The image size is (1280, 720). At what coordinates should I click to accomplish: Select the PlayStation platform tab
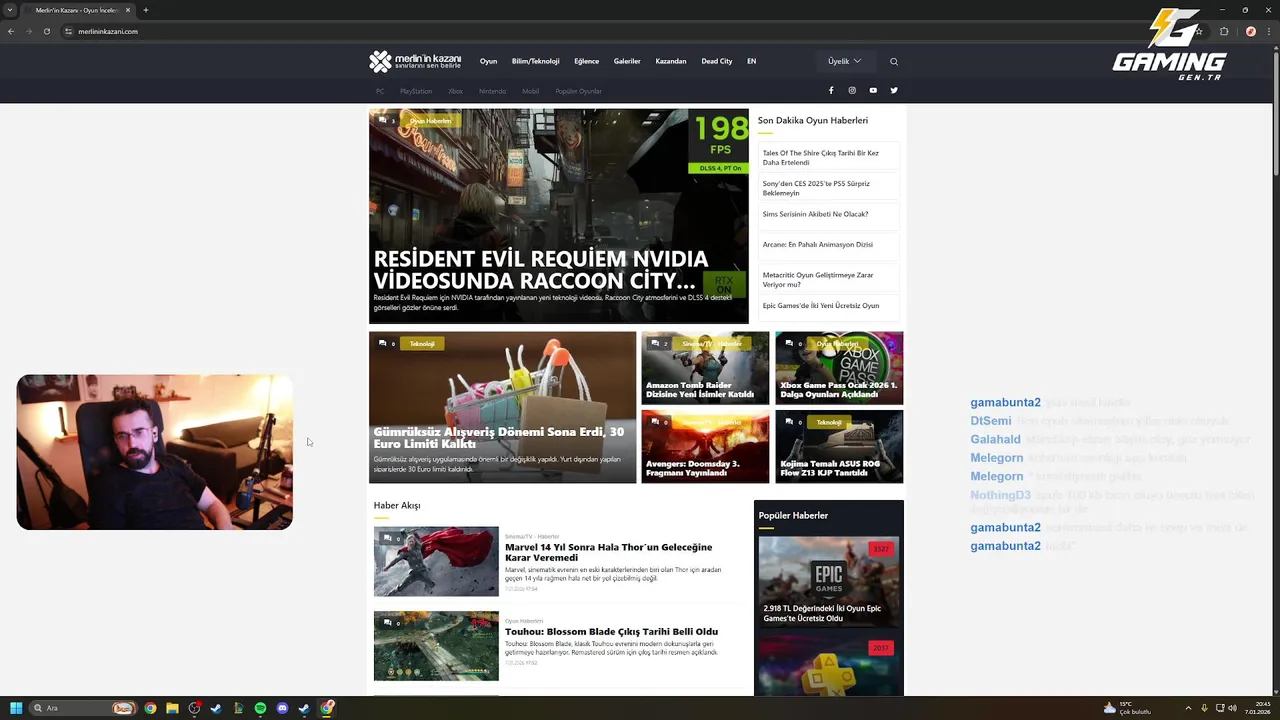pyautogui.click(x=416, y=91)
